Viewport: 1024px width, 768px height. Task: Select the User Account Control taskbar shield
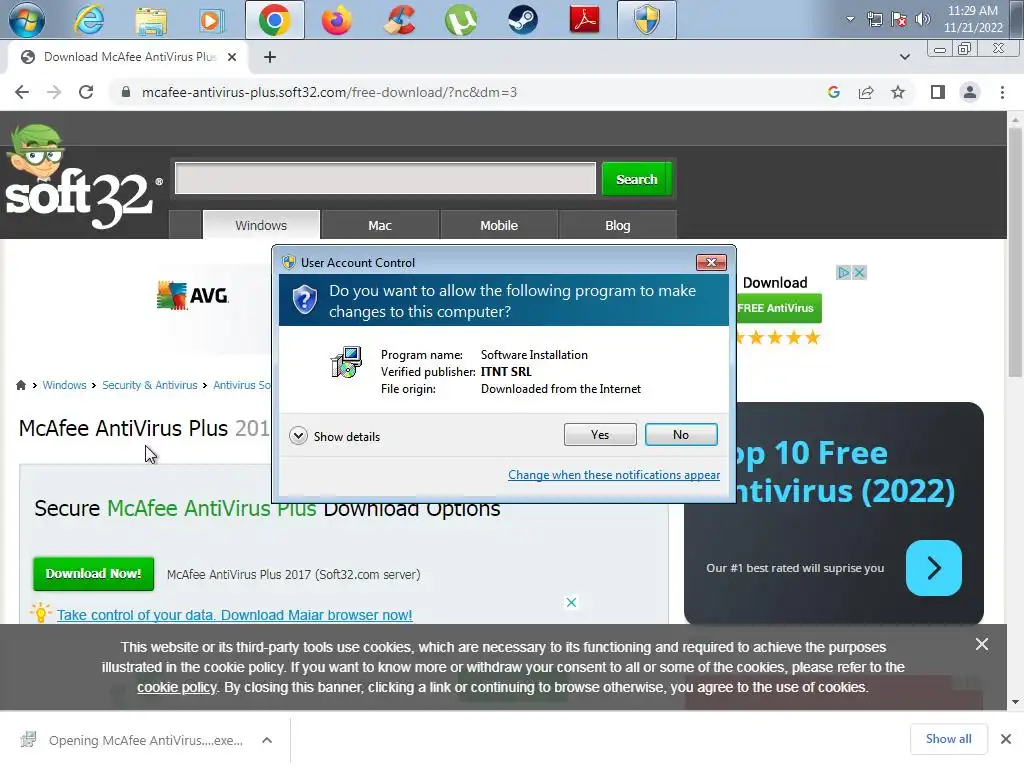(x=647, y=20)
